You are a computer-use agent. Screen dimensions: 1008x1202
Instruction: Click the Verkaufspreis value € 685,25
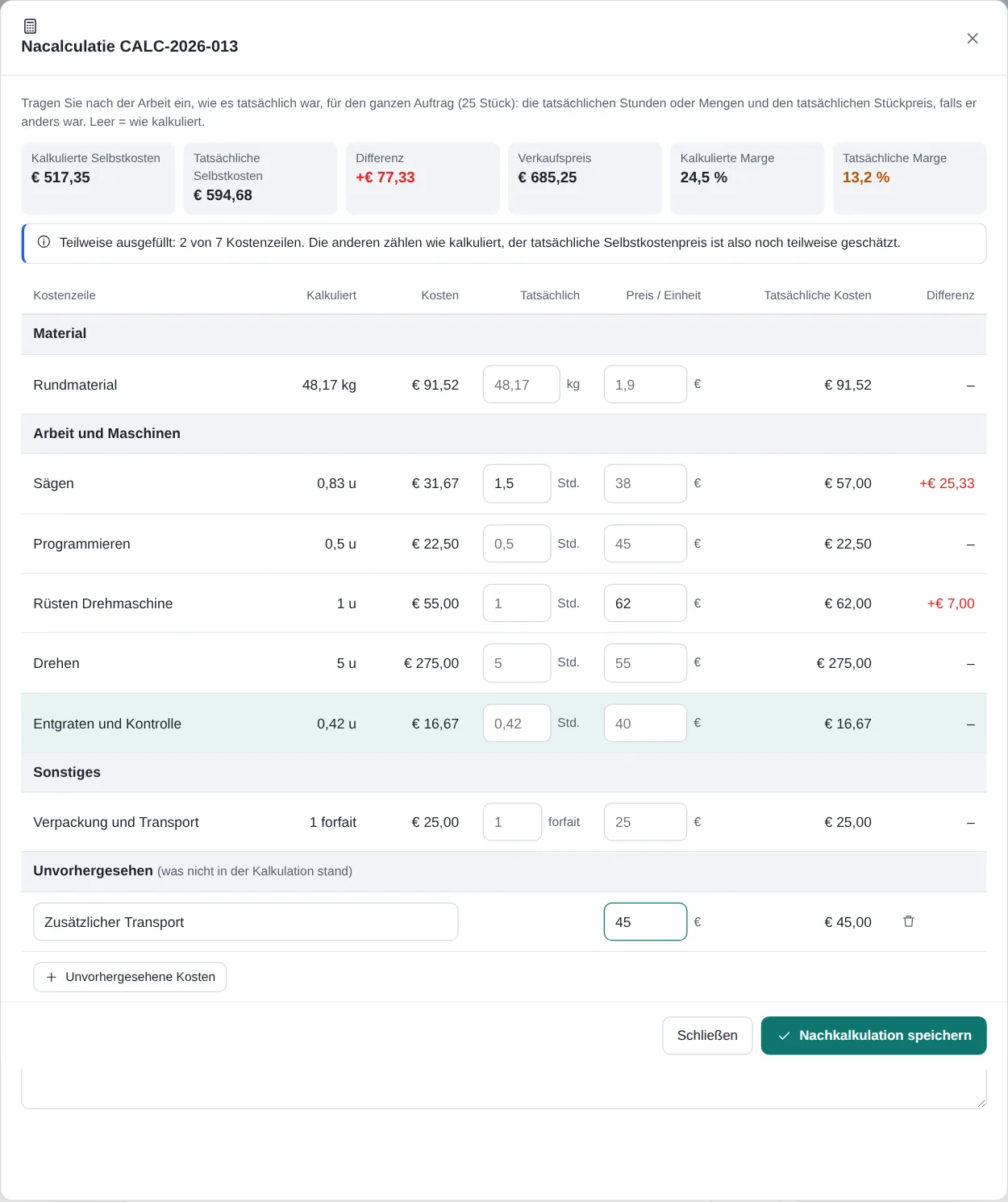coord(548,177)
